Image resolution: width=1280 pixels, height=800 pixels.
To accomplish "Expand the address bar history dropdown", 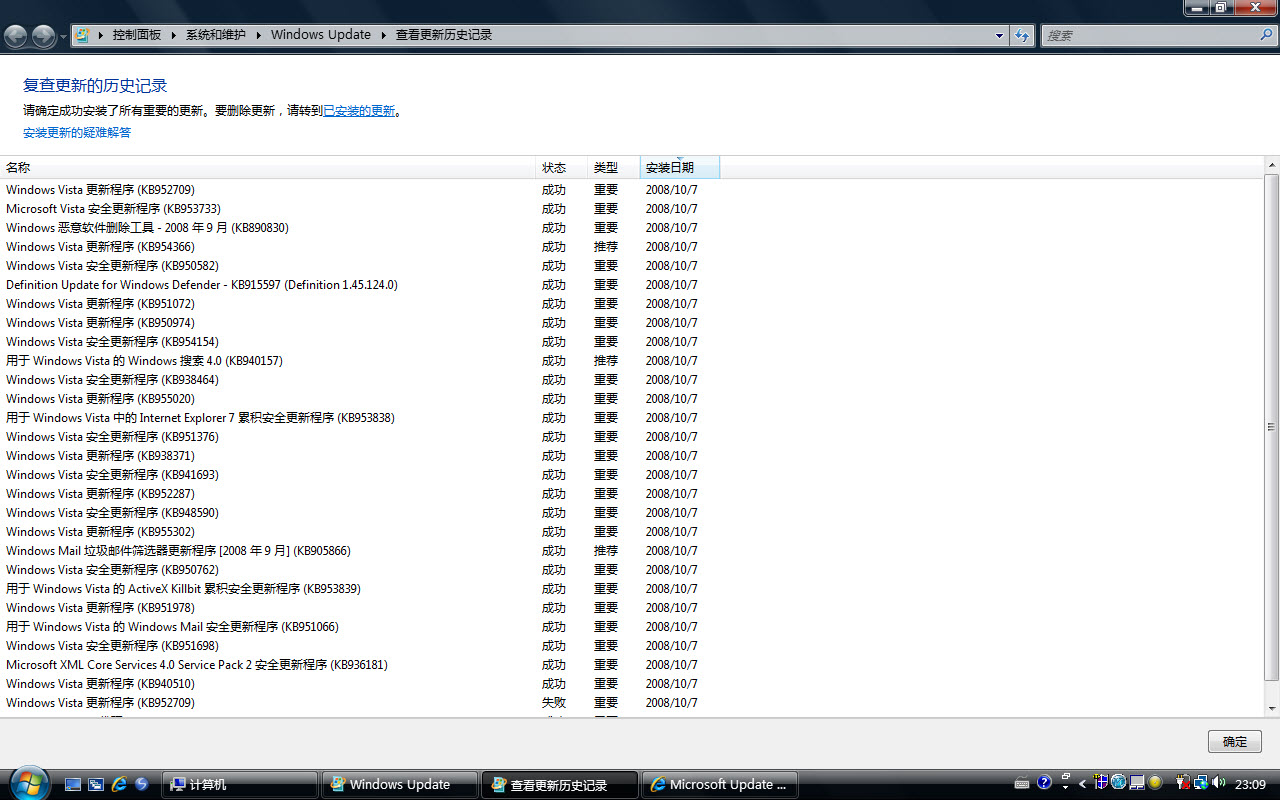I will pos(999,36).
